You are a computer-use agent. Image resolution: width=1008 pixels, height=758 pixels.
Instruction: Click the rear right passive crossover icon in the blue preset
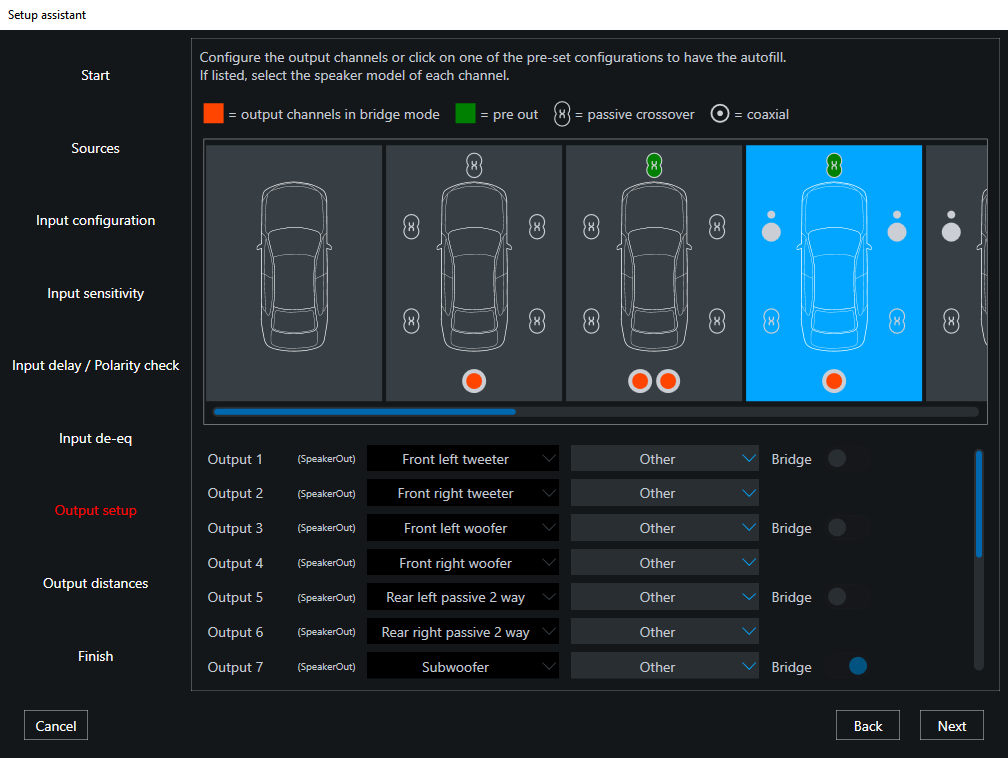point(897,321)
